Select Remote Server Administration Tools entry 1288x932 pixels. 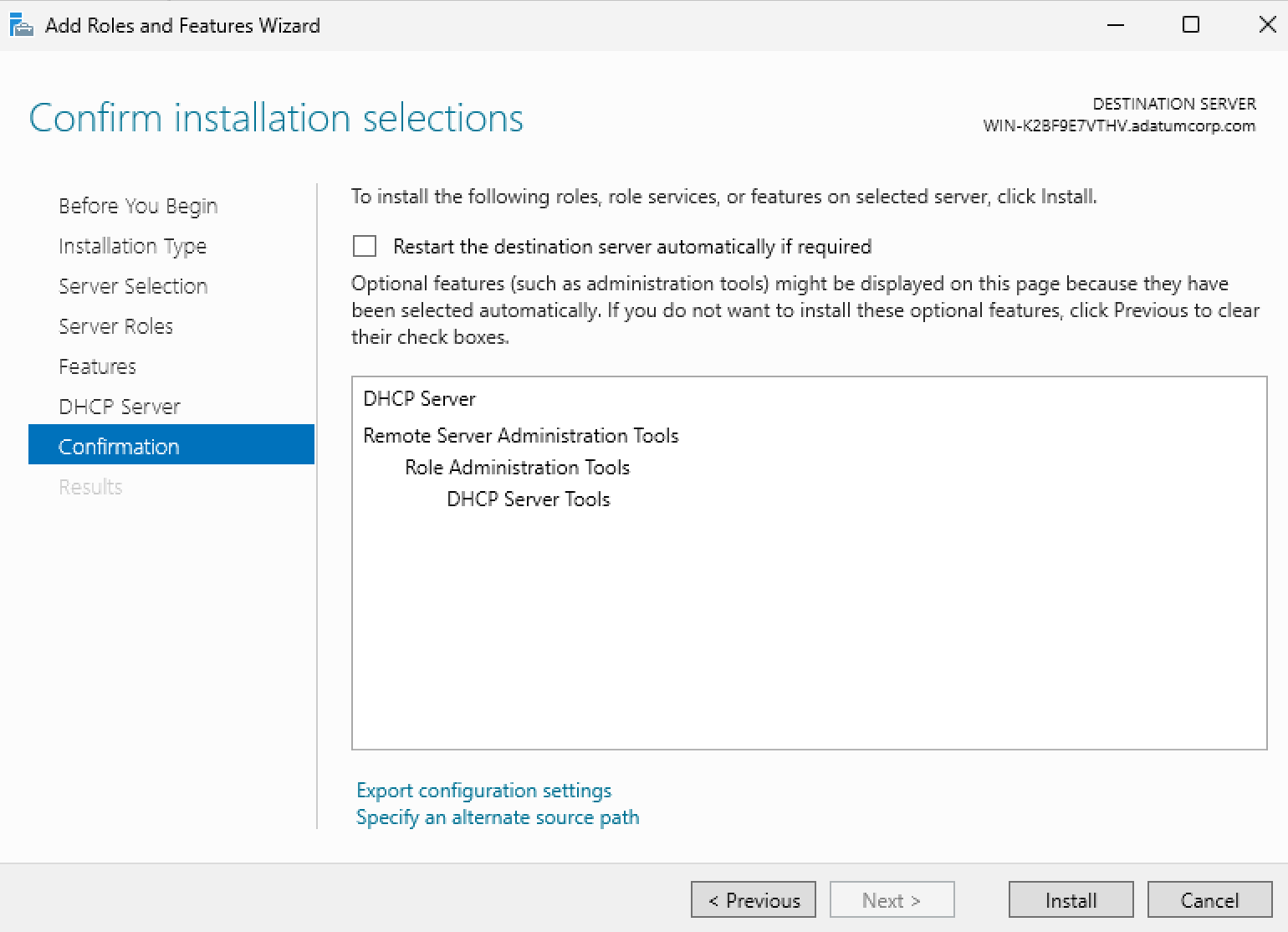click(520, 436)
